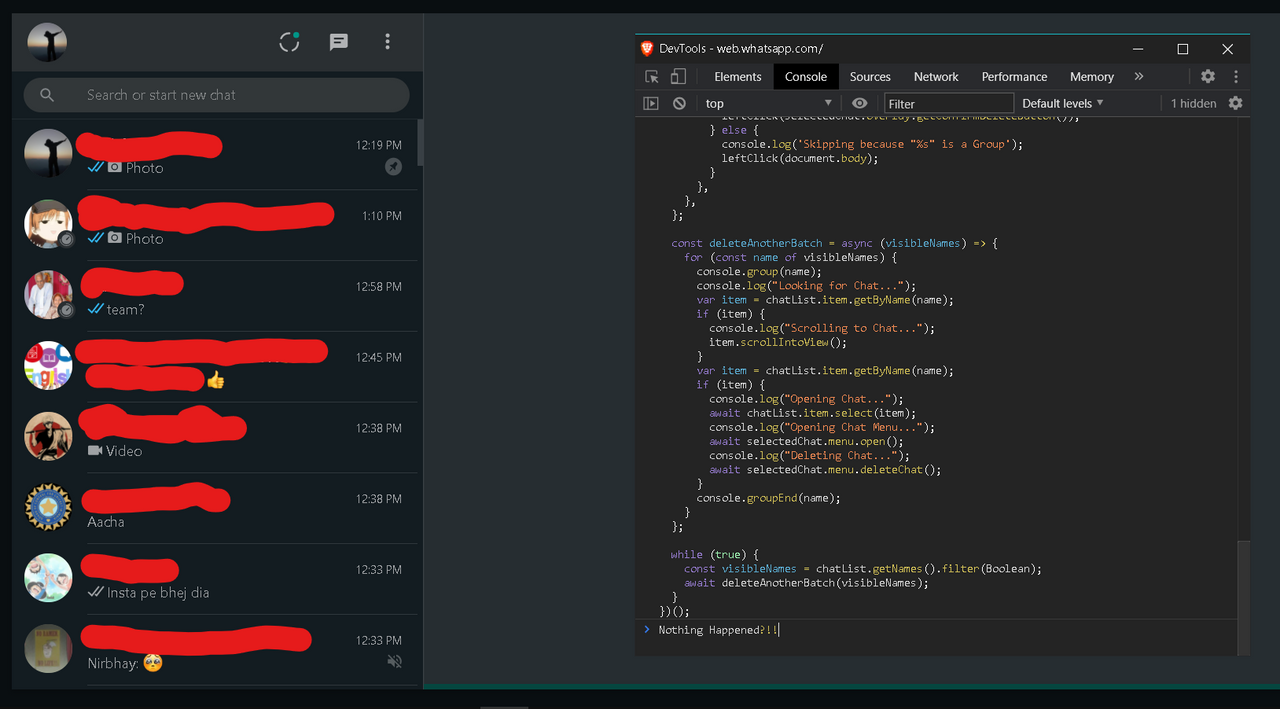
Task: Toggle live expression eye icon
Action: pos(859,103)
